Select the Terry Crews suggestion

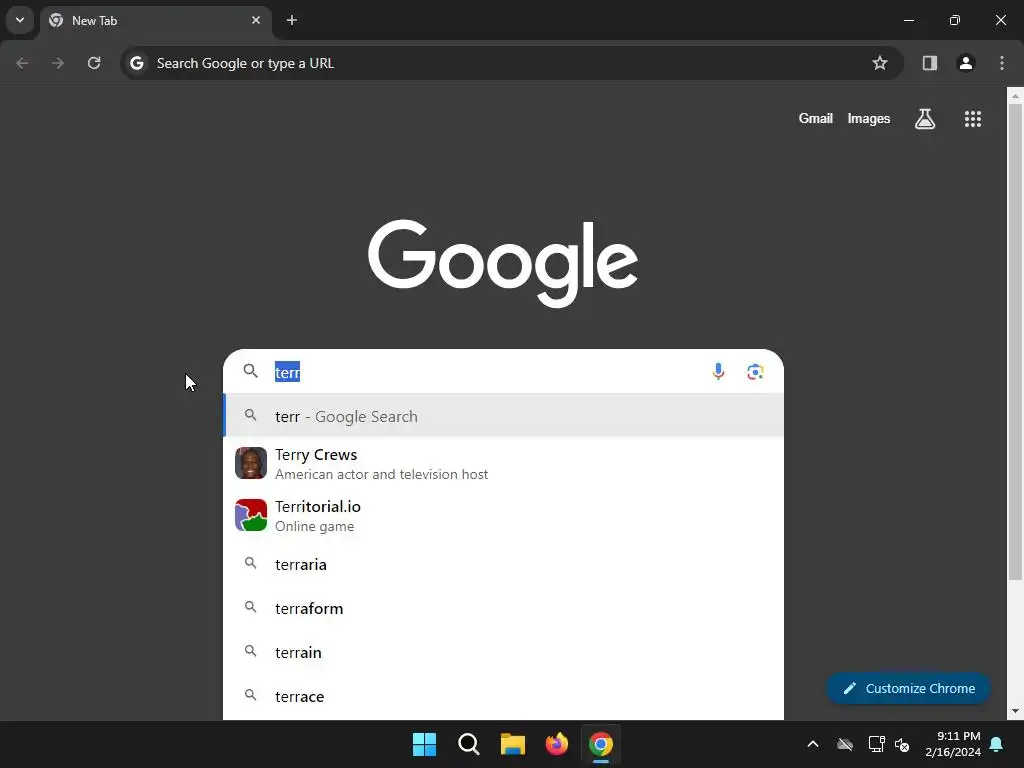tap(504, 463)
